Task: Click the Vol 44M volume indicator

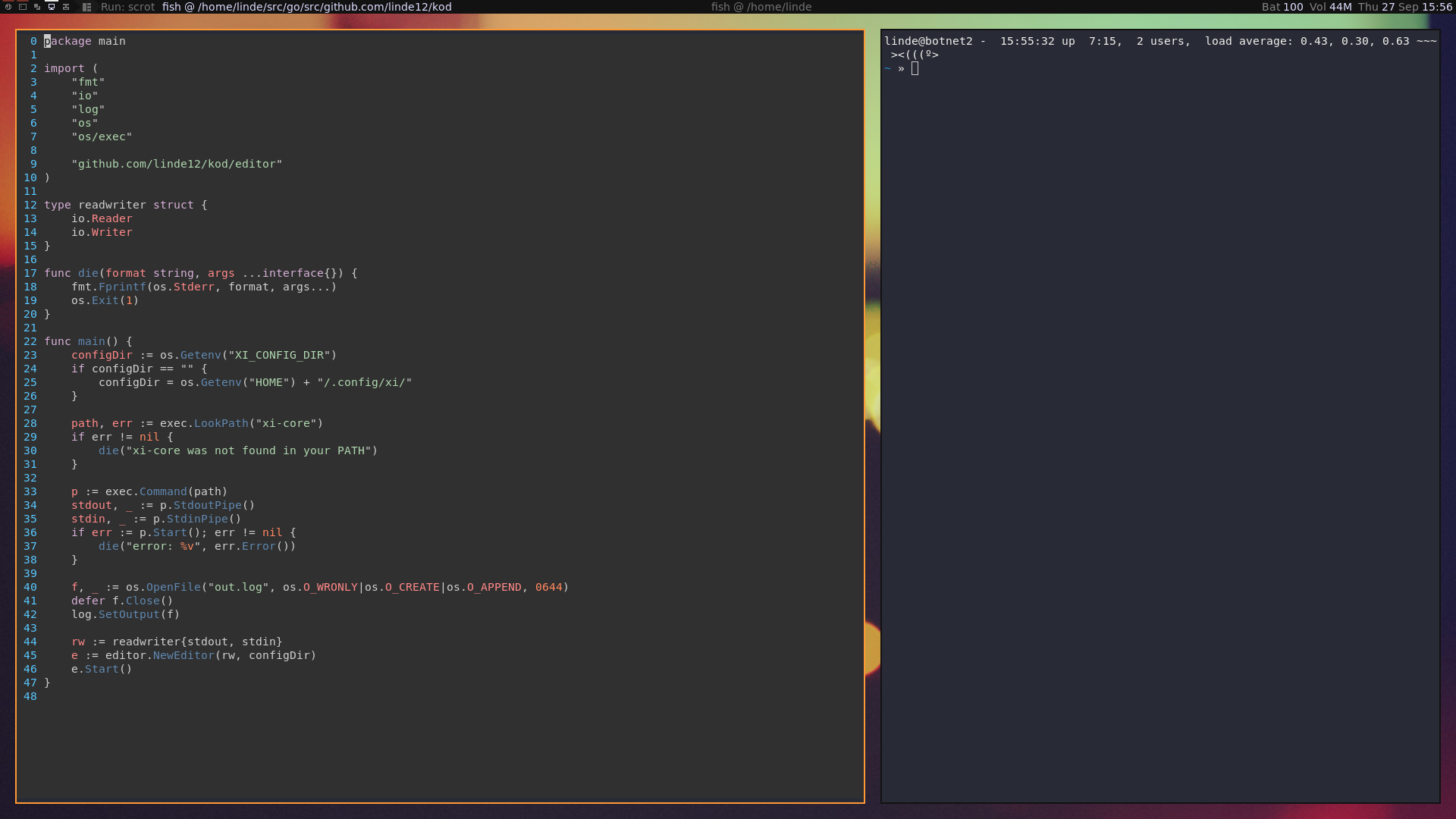Action: pos(1330,7)
